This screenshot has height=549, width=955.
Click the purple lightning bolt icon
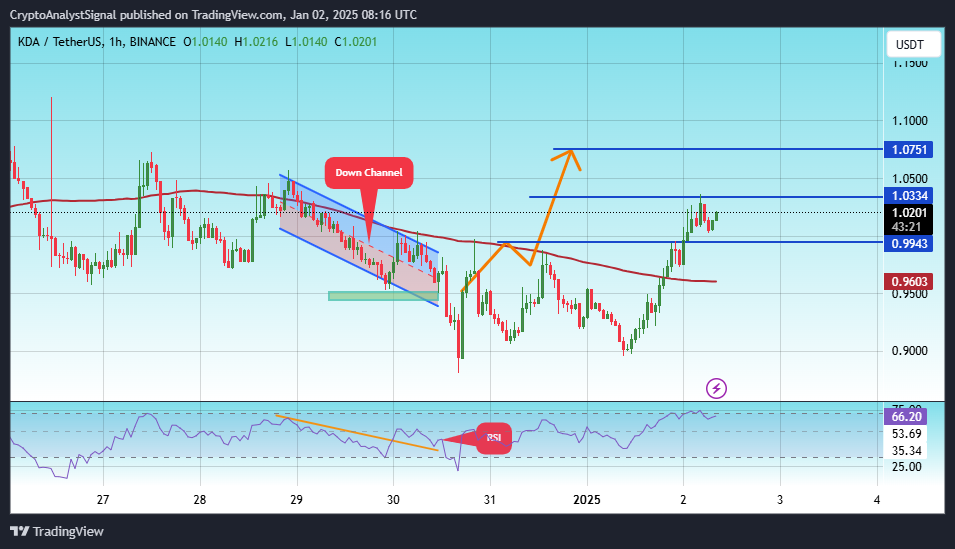click(716, 388)
